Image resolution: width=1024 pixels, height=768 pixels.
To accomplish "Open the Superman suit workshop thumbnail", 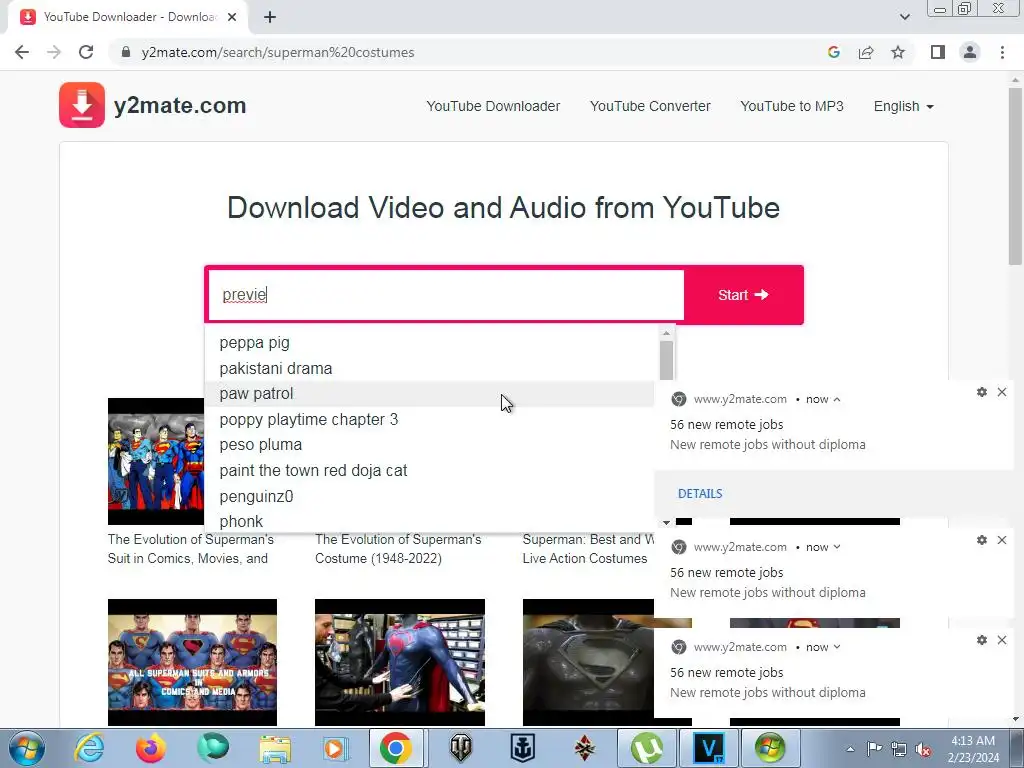I will click(x=400, y=662).
